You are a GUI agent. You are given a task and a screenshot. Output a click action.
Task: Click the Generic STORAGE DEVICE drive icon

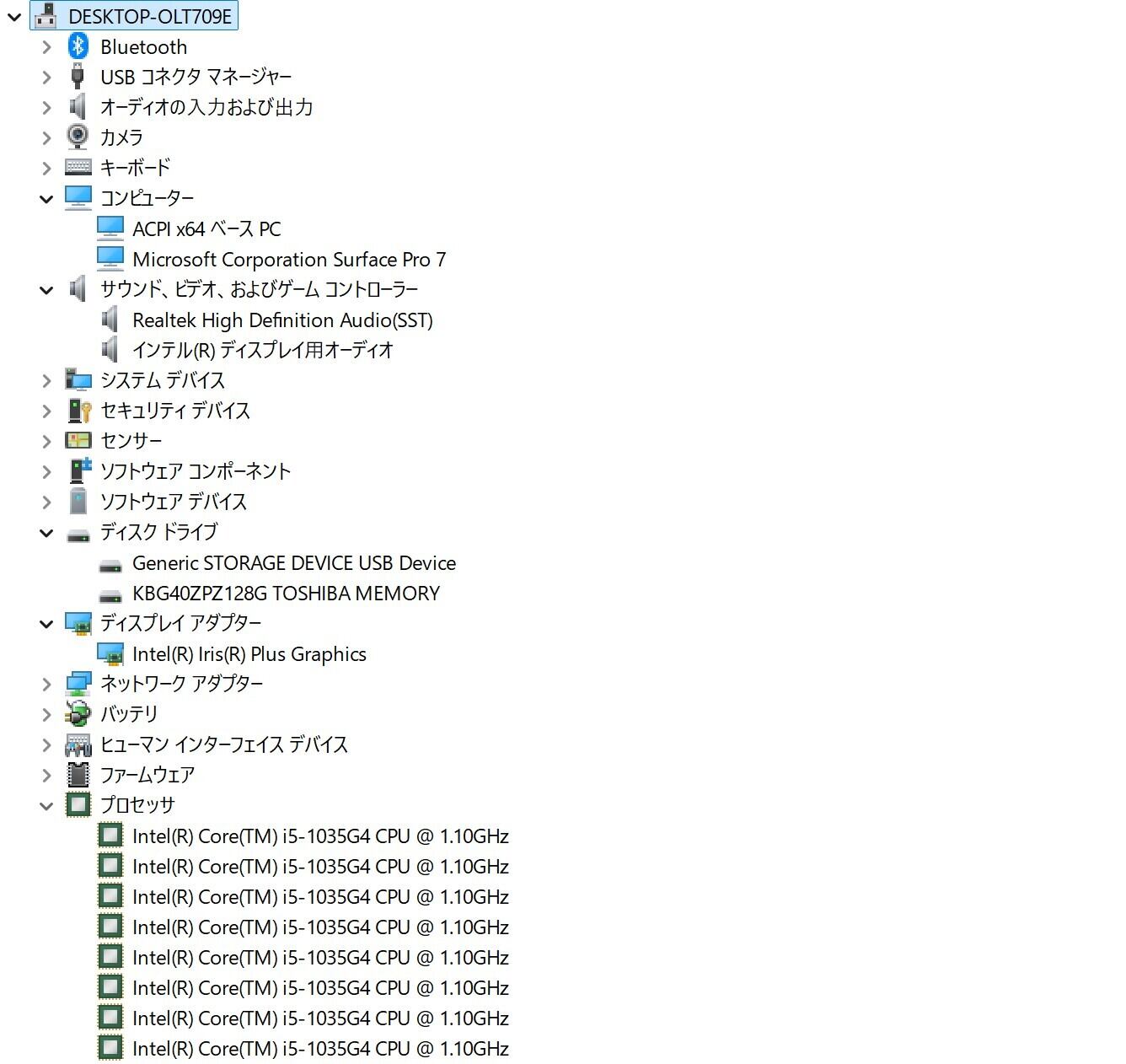[110, 565]
